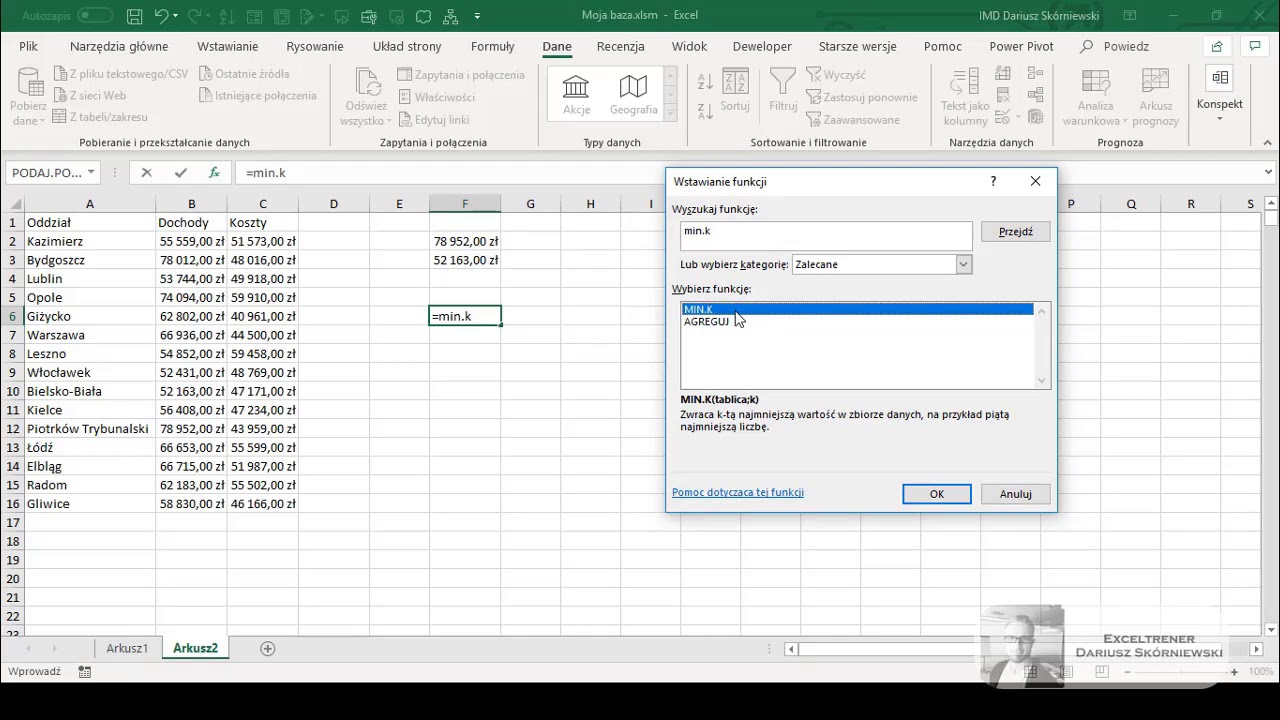Select the Akcje data type
Image resolution: width=1280 pixels, height=720 pixels.
pyautogui.click(x=576, y=95)
